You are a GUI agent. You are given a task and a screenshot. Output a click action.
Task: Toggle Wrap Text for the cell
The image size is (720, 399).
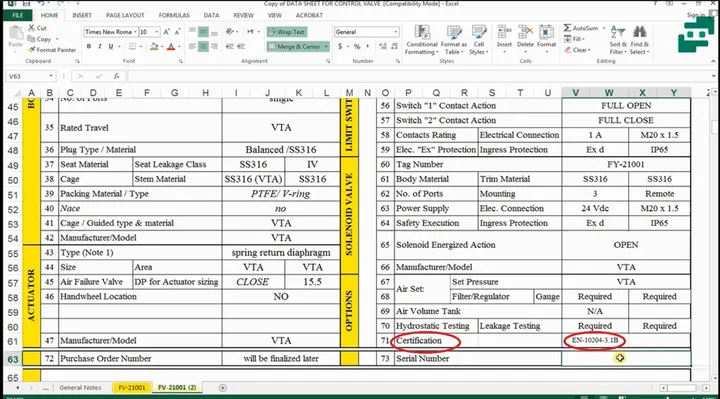[287, 32]
